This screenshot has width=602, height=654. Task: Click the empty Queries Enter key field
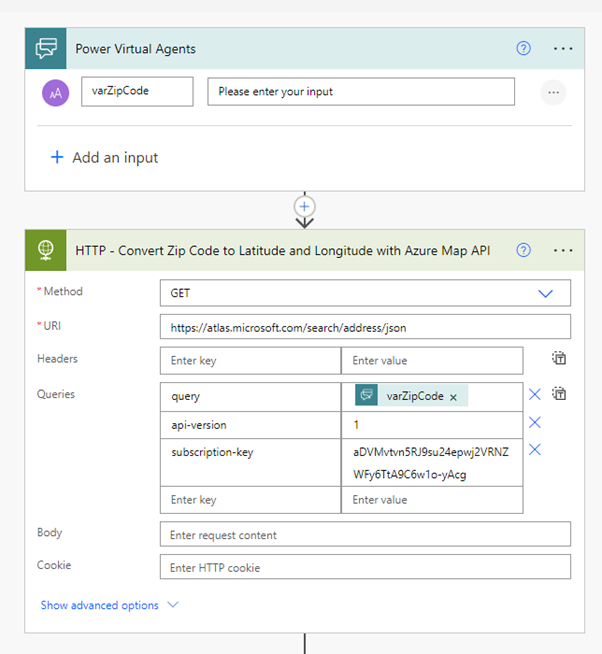(250, 500)
